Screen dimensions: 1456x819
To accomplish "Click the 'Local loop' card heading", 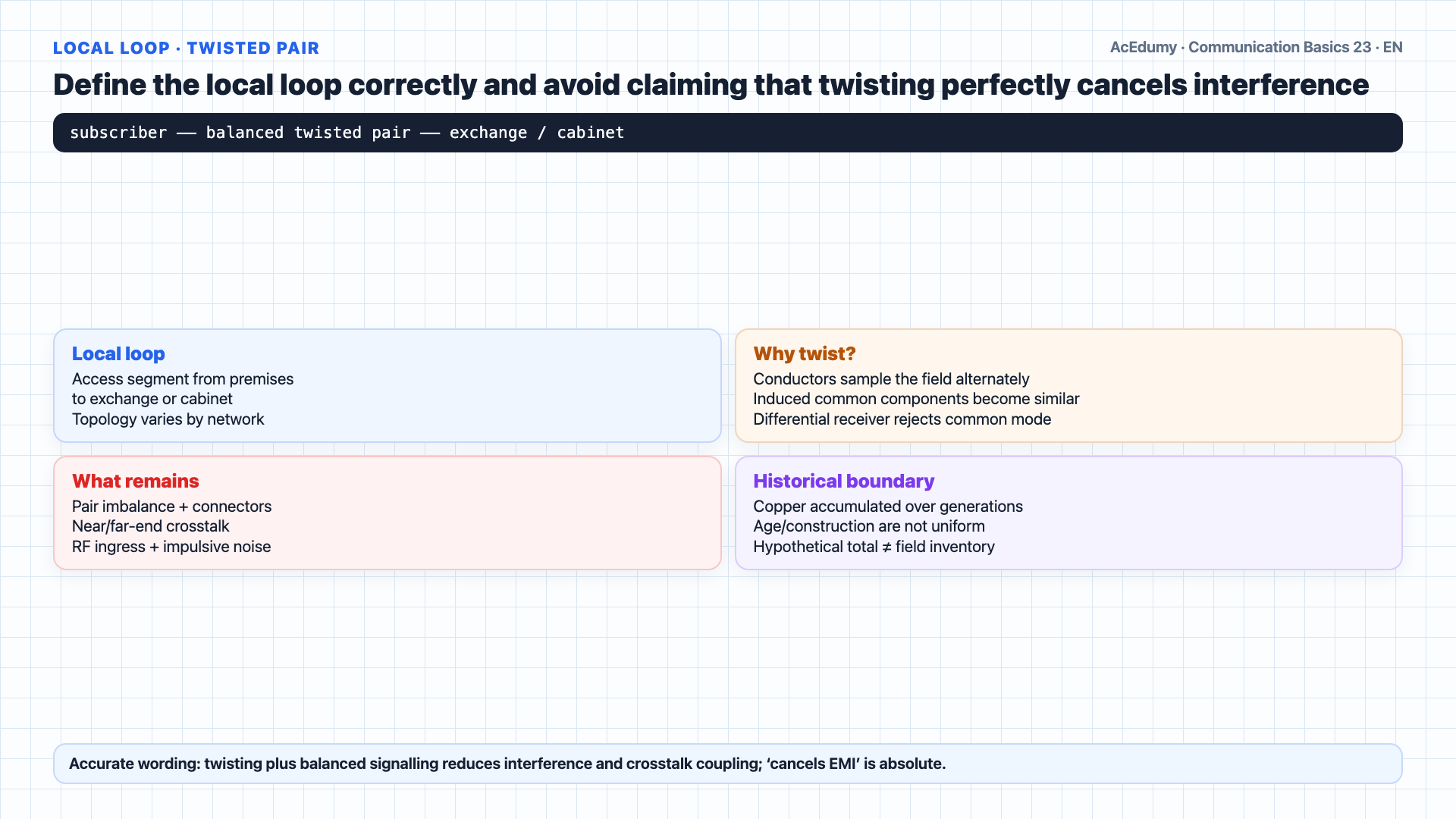I will (118, 354).
